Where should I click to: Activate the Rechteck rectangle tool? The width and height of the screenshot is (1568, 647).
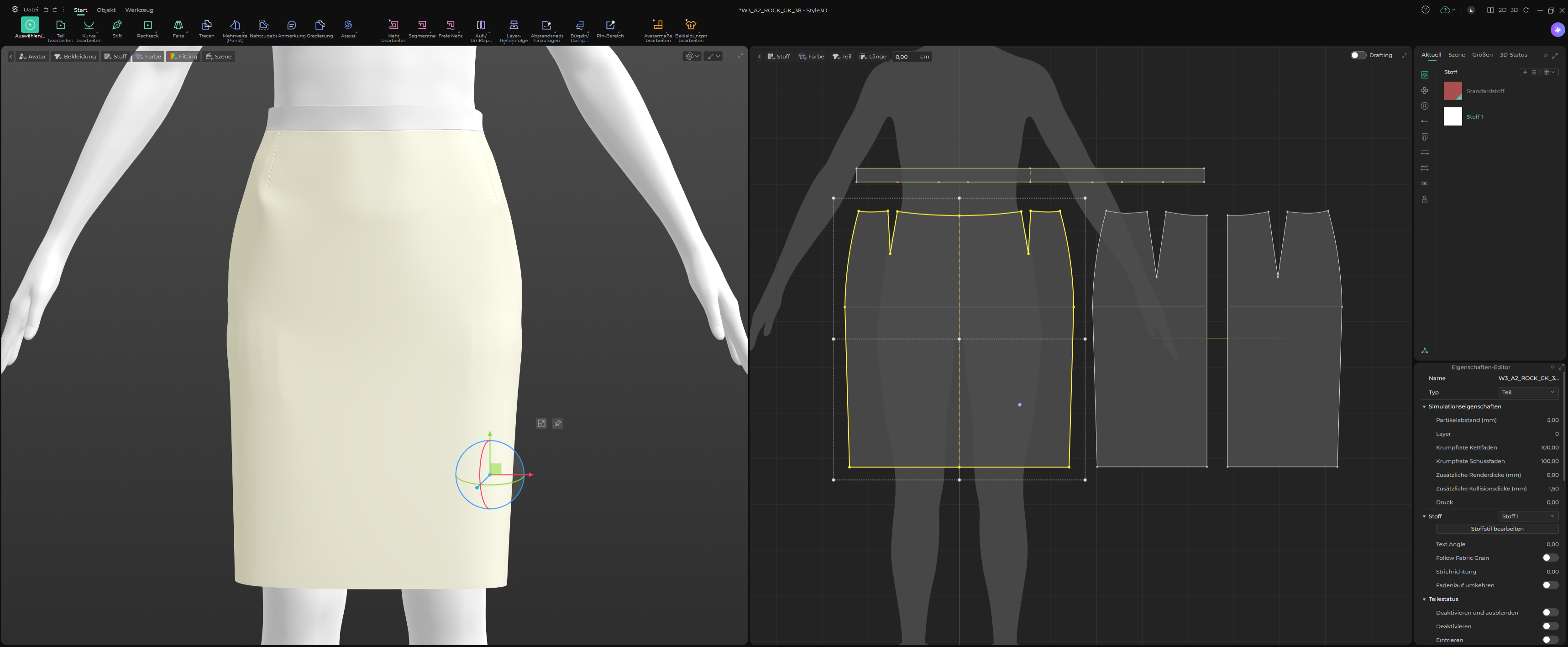coord(147,28)
